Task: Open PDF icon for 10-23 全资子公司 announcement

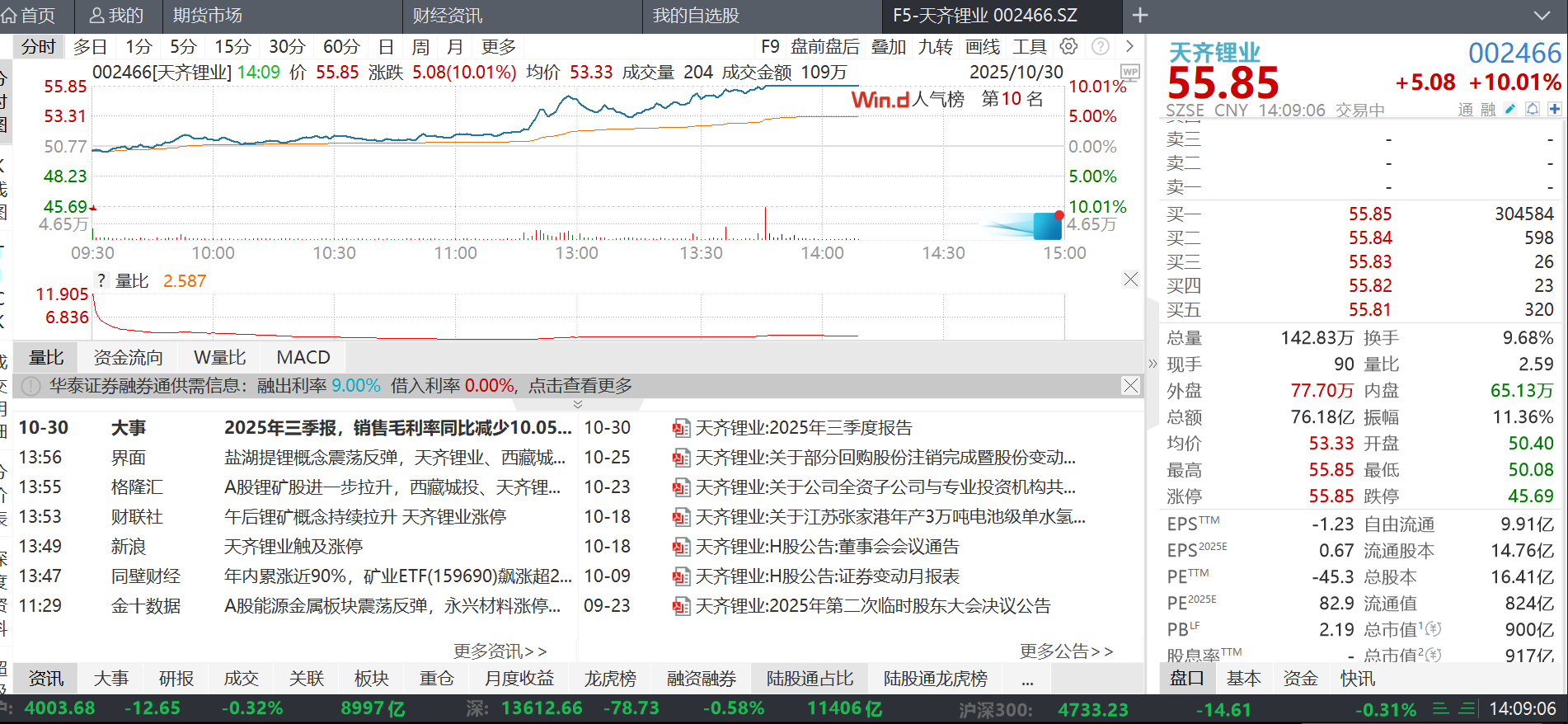Action: pos(681,487)
